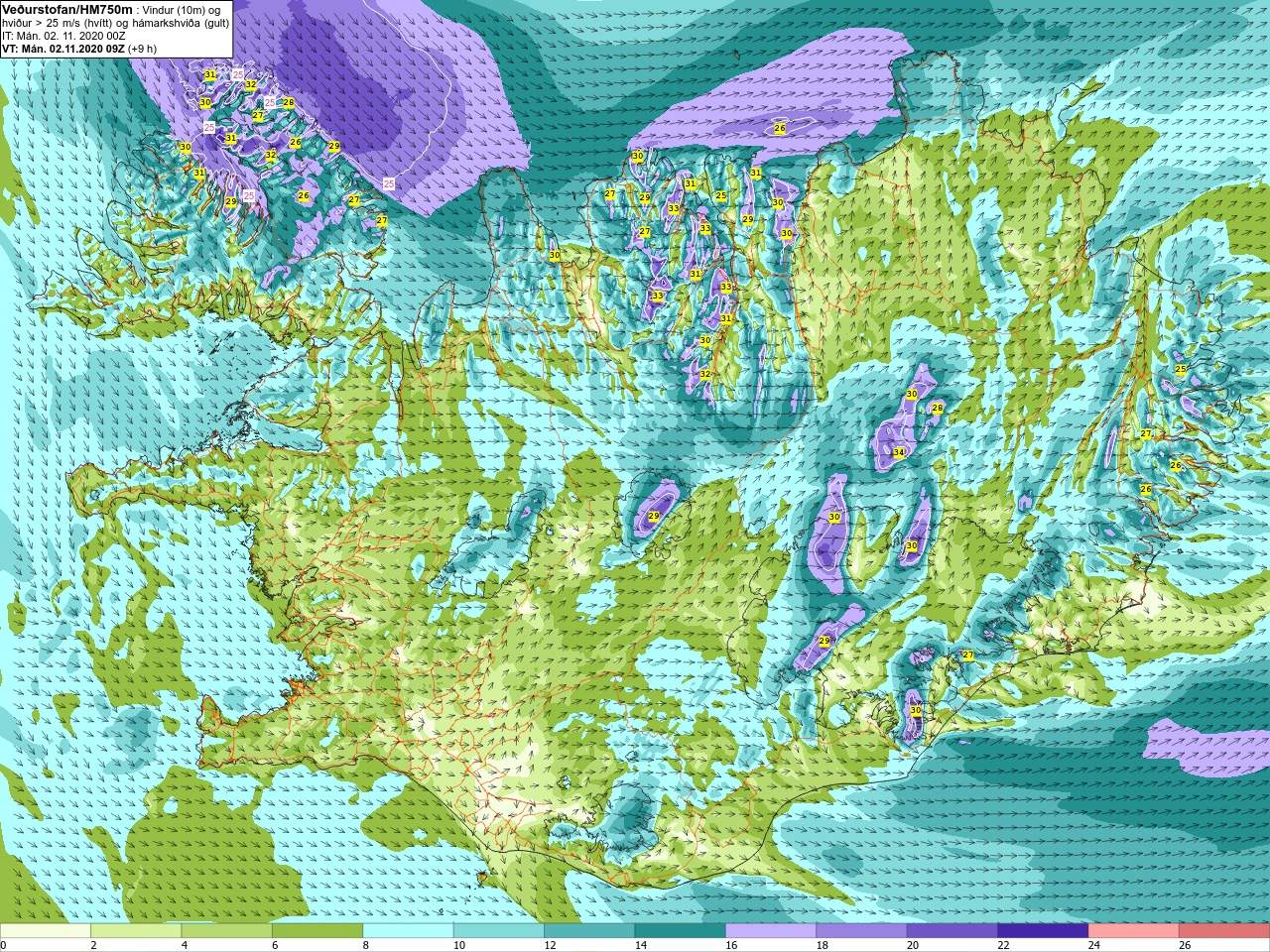Image resolution: width=1270 pixels, height=952 pixels.
Task: Click the legend scale tick number 8
Action: pyautogui.click(x=366, y=945)
